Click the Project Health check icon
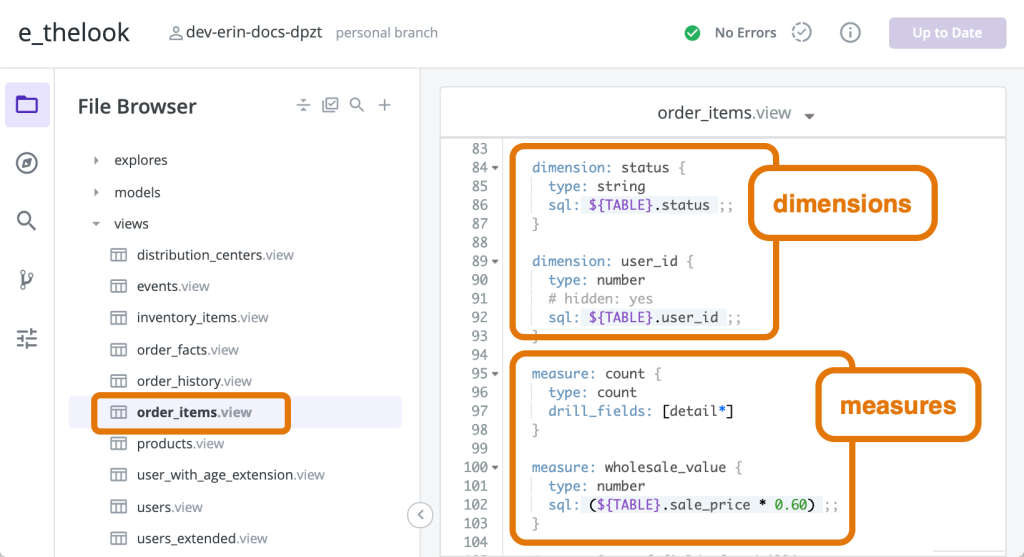 (801, 33)
